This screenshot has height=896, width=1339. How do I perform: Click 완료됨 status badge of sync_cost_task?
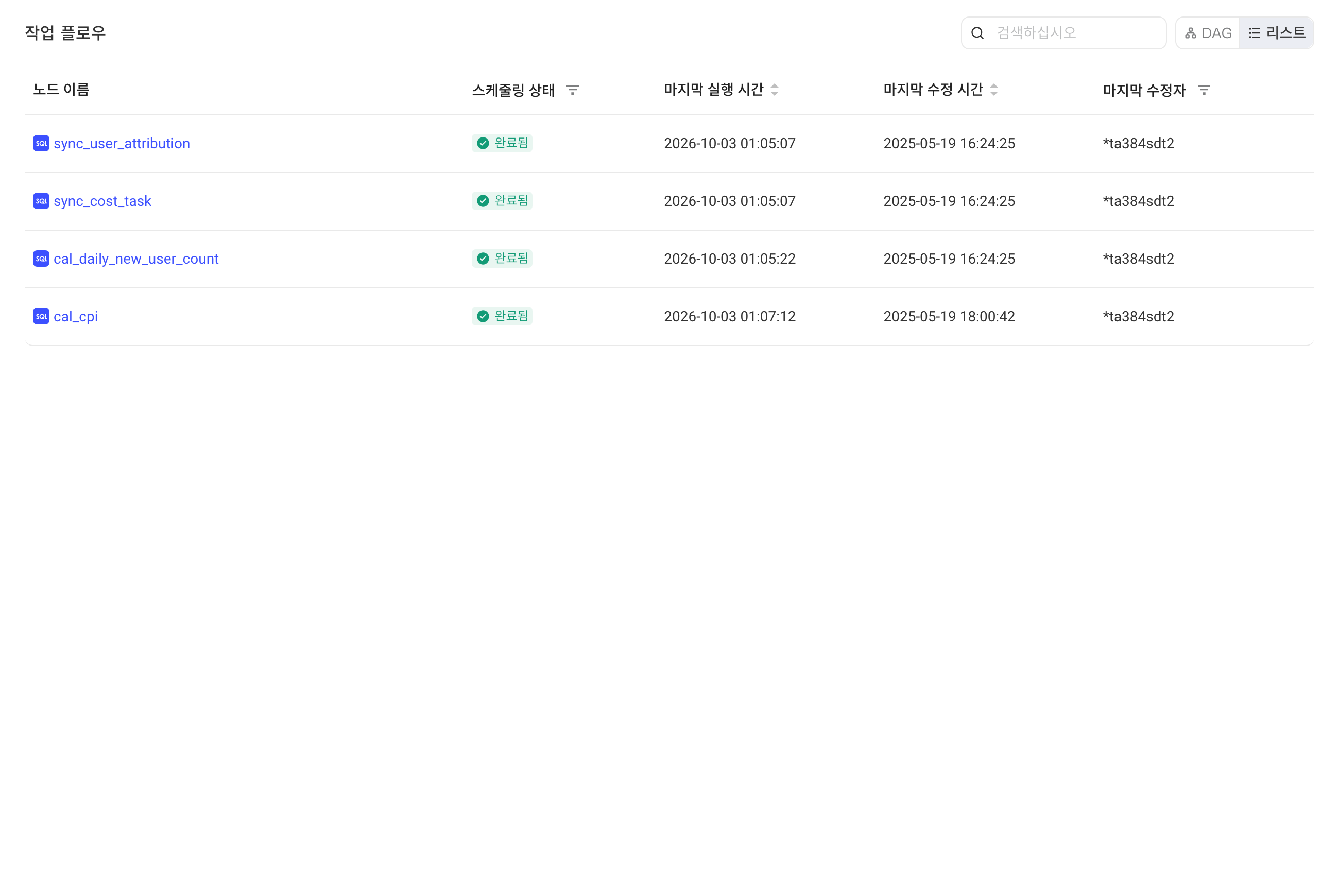click(502, 201)
